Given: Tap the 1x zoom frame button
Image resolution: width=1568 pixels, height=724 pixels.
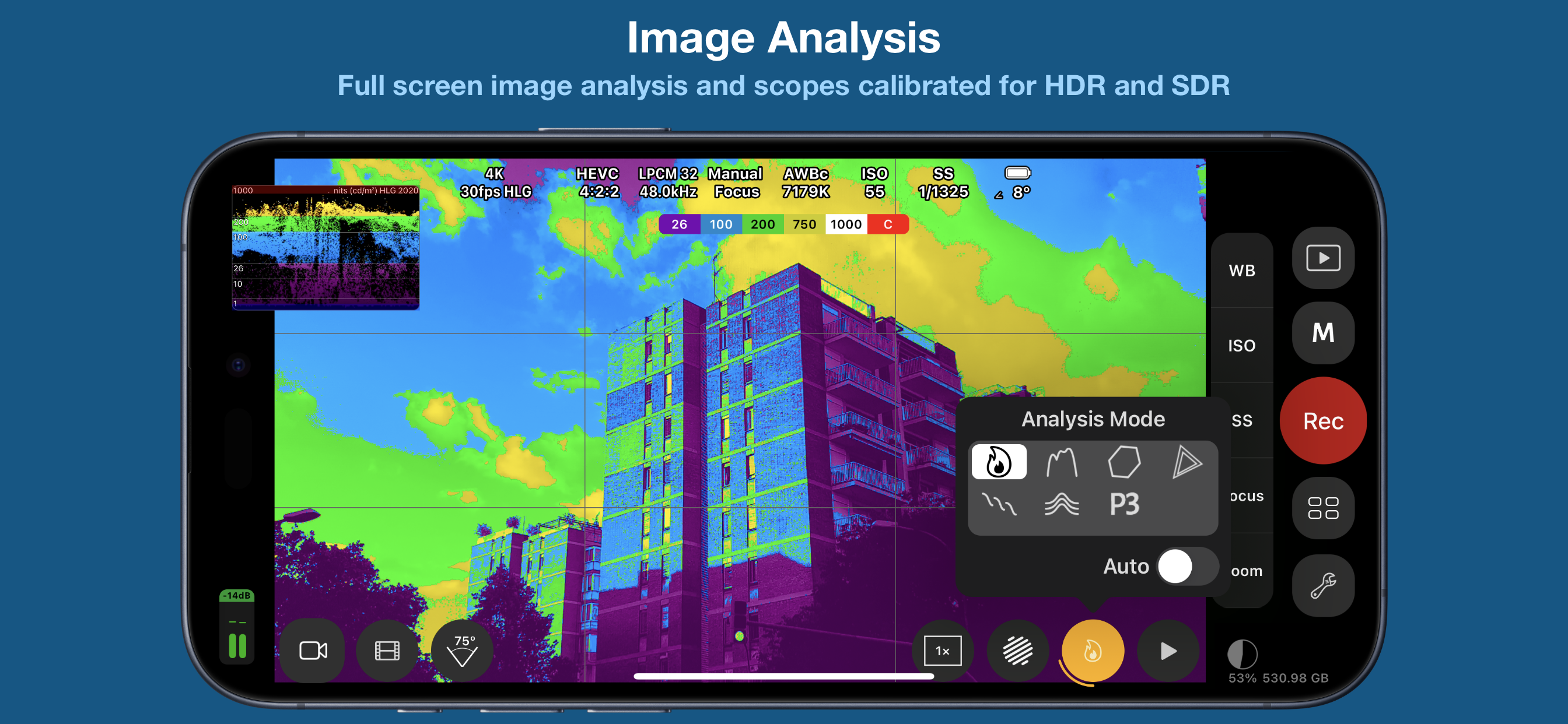Looking at the screenshot, I should 942,651.
